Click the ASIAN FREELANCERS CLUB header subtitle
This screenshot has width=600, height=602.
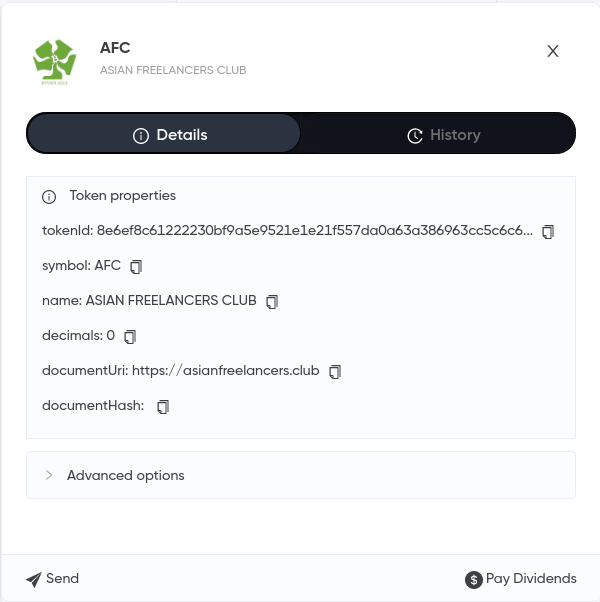click(173, 70)
